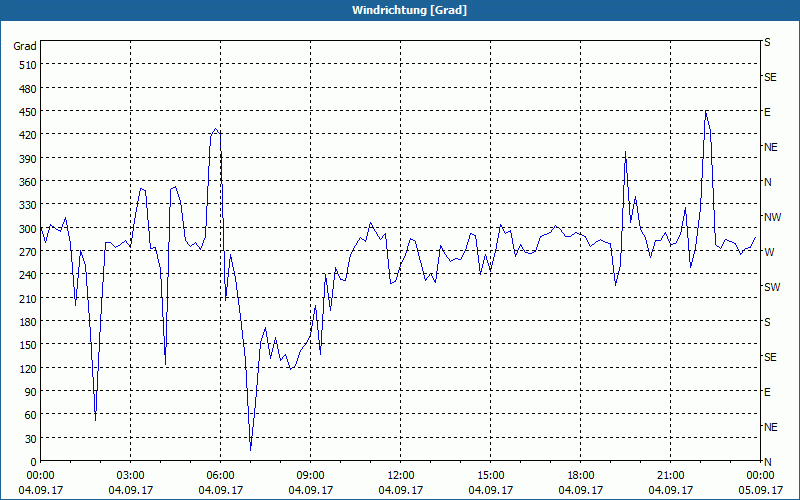Click the line's highest peak reaching 450

[x=706, y=112]
